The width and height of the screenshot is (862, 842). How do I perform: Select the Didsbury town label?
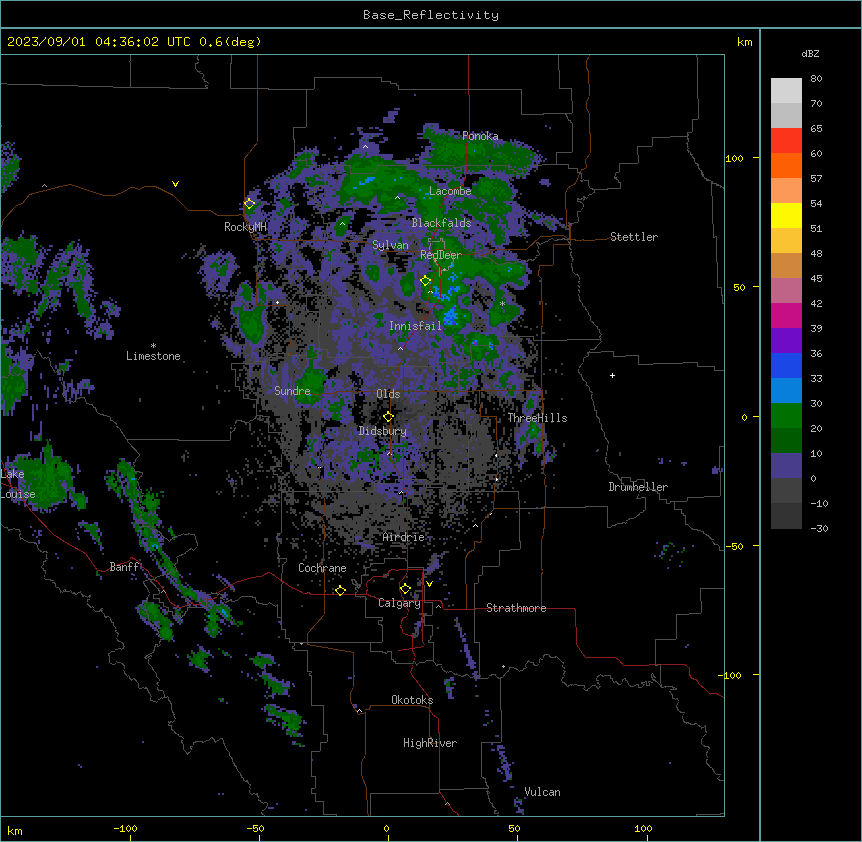click(383, 431)
